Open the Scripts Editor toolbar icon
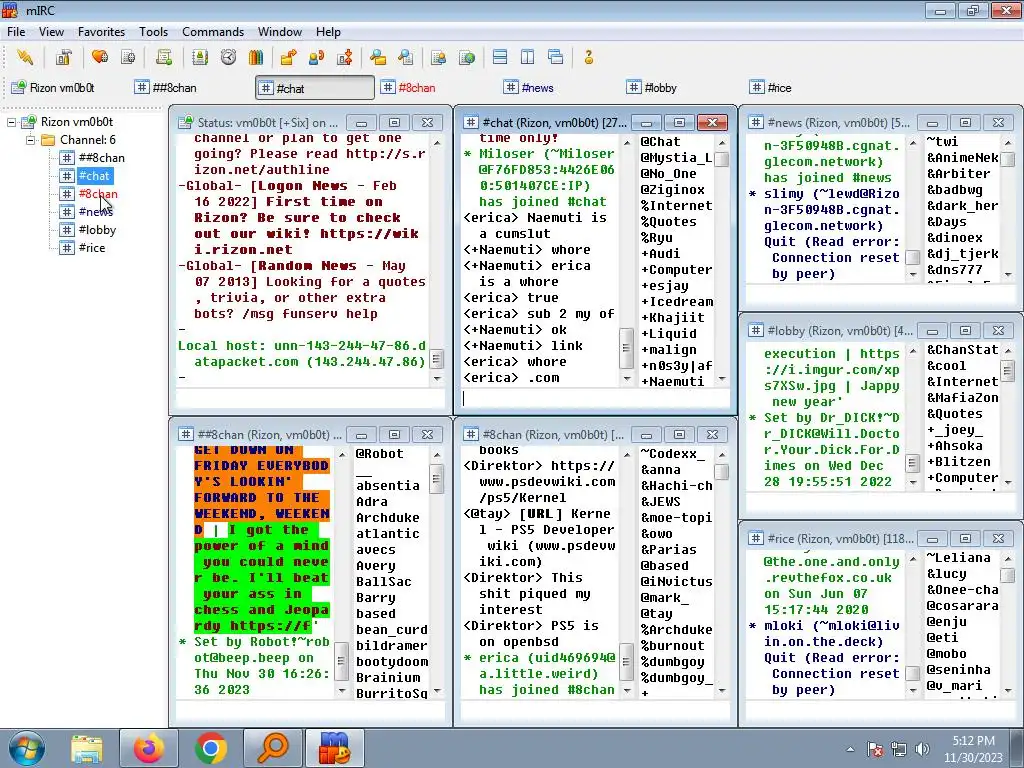1024x768 pixels. [164, 57]
